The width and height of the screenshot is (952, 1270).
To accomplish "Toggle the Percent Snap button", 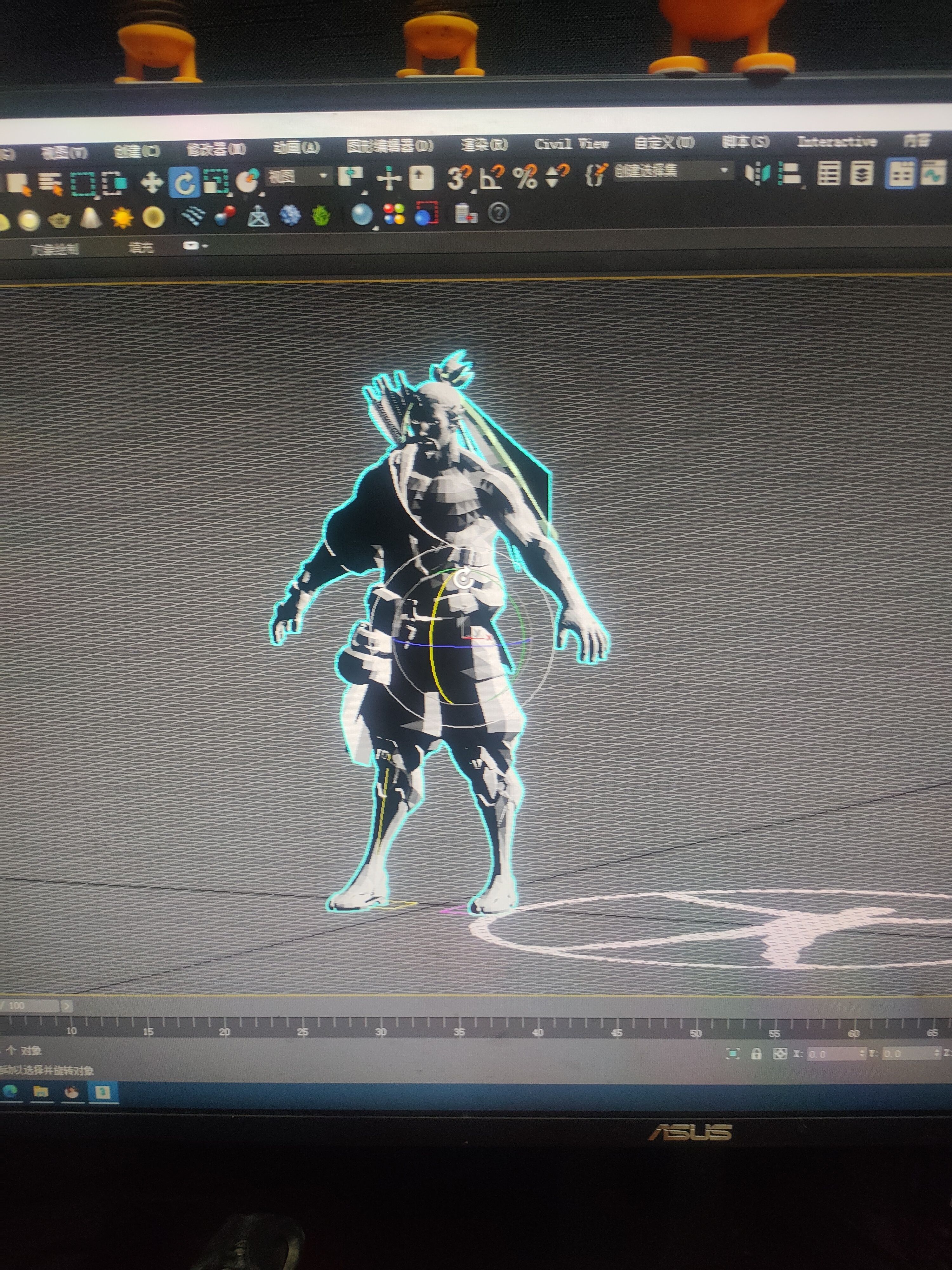I will point(525,176).
